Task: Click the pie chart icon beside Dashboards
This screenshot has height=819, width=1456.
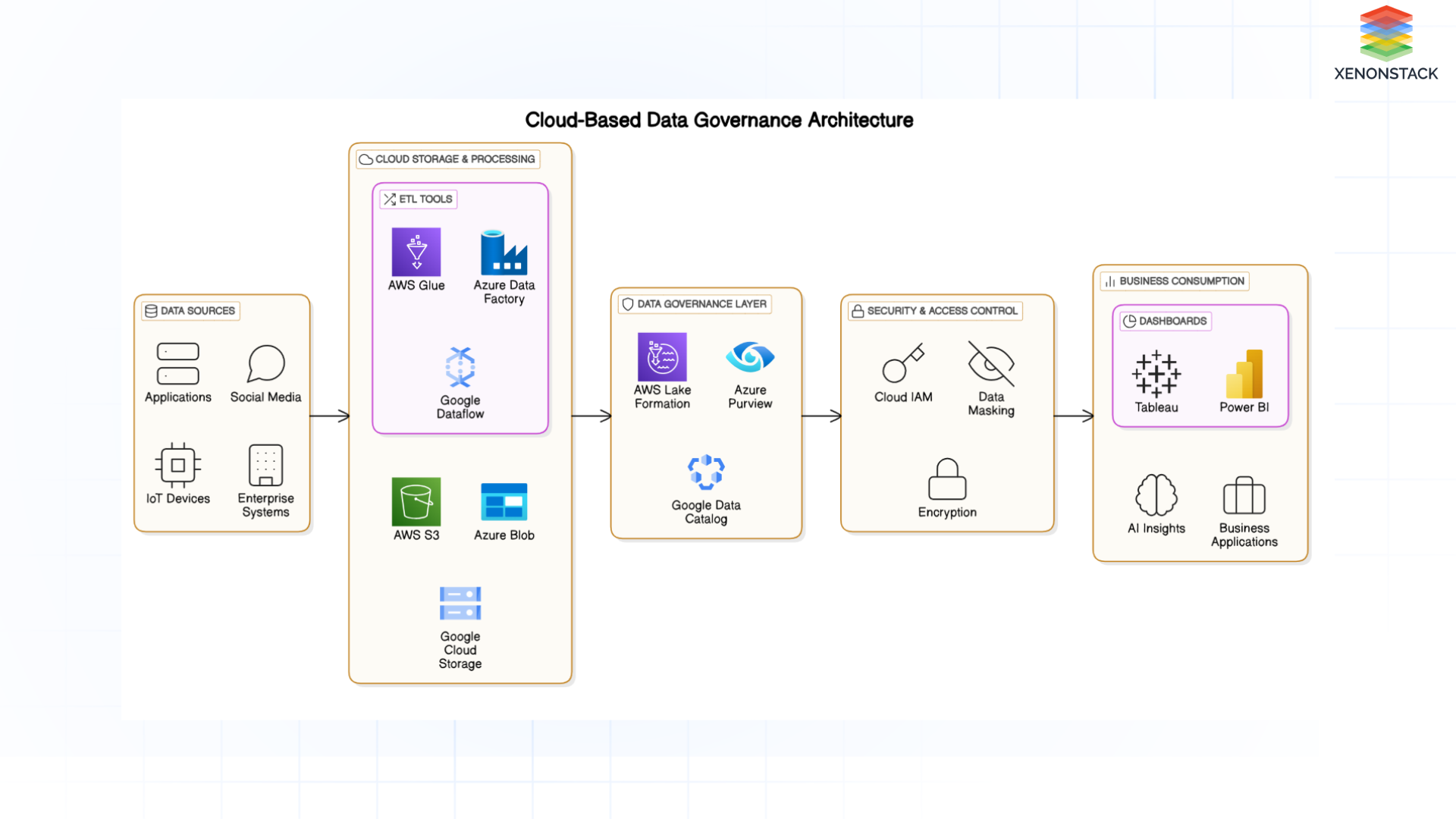Action: pyautogui.click(x=1129, y=321)
